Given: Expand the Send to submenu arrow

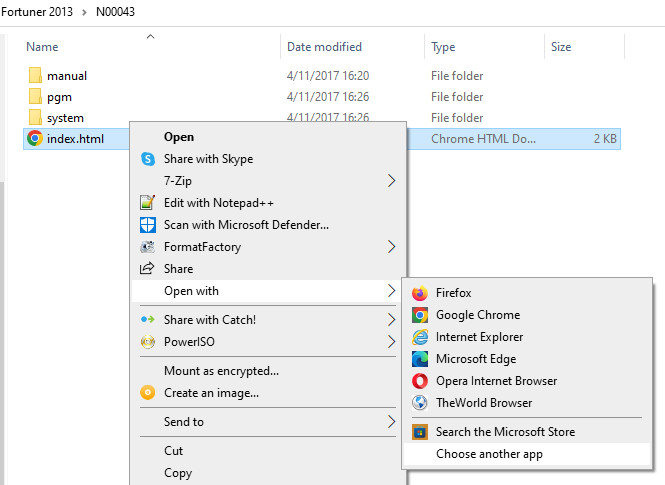Looking at the screenshot, I should coord(391,422).
